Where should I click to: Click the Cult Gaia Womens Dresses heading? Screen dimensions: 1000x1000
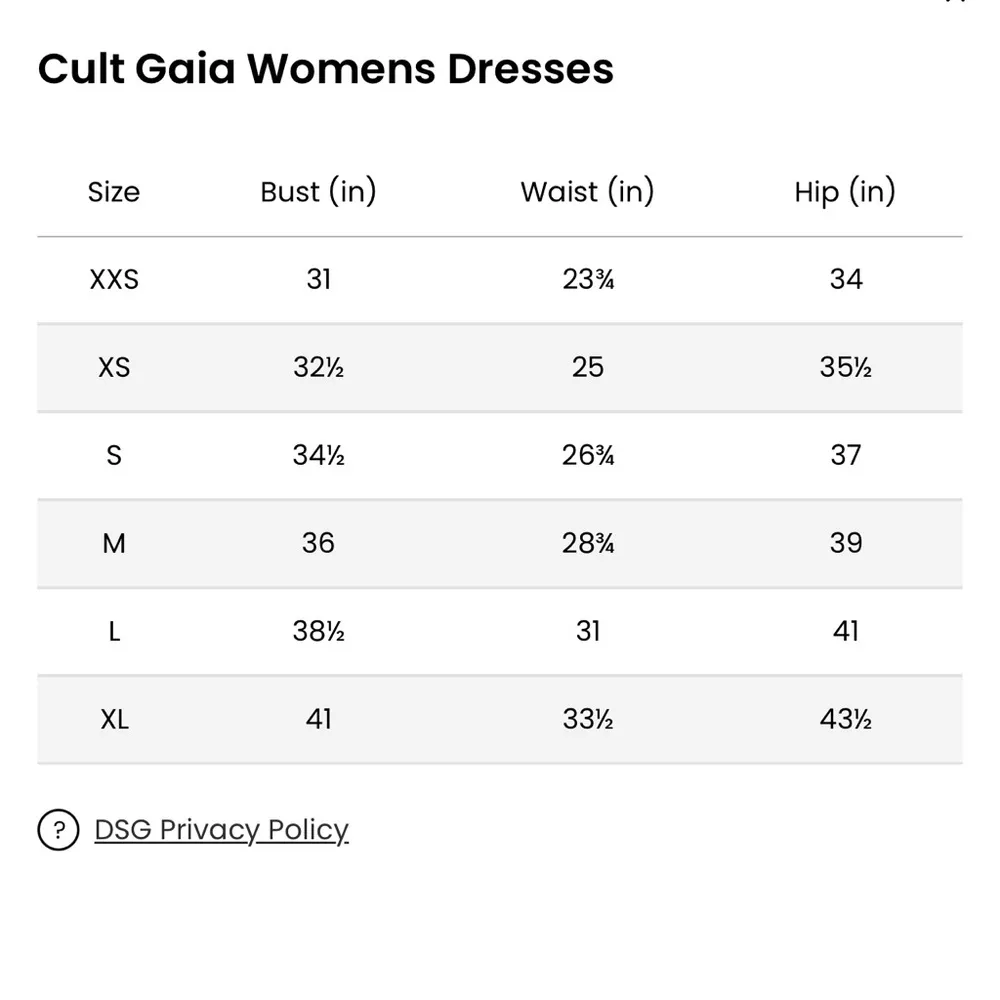click(326, 68)
